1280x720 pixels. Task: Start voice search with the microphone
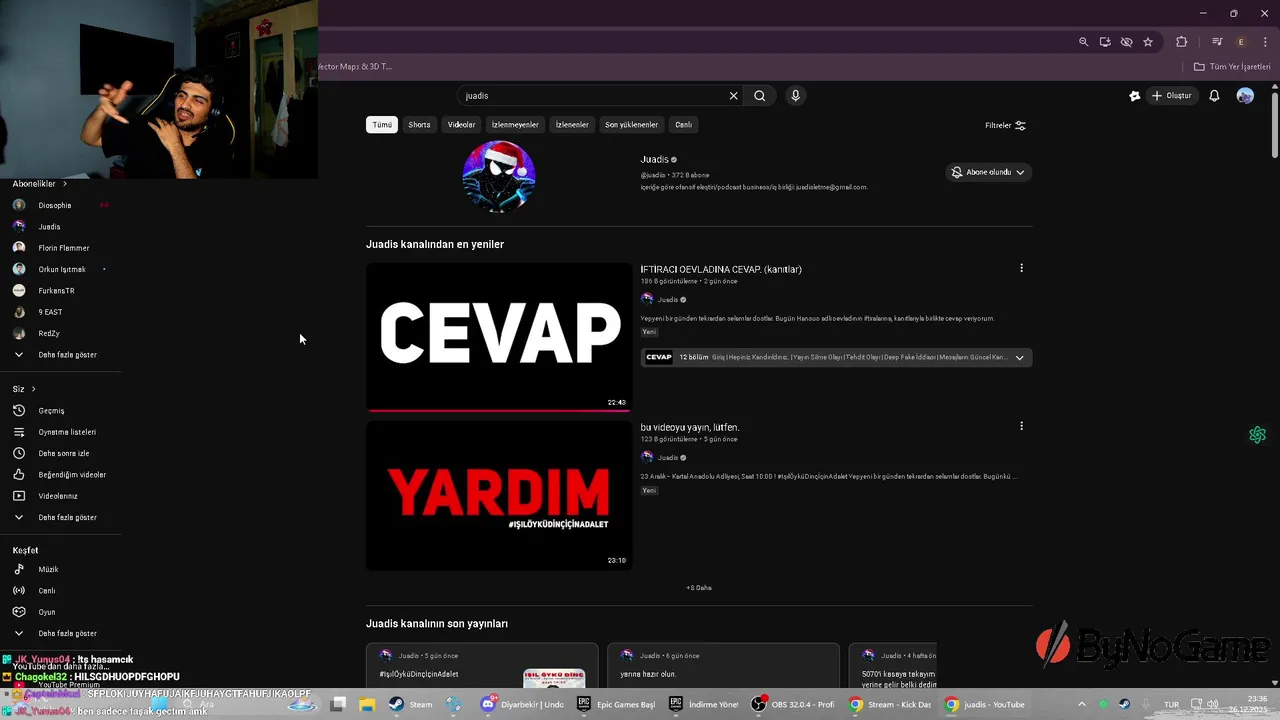[x=796, y=96]
